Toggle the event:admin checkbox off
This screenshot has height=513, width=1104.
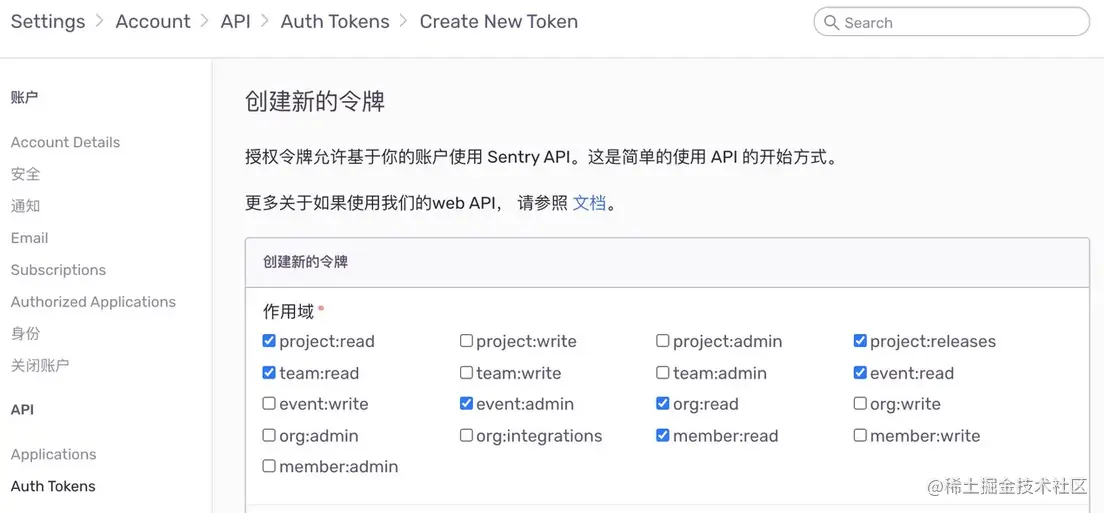click(467, 404)
